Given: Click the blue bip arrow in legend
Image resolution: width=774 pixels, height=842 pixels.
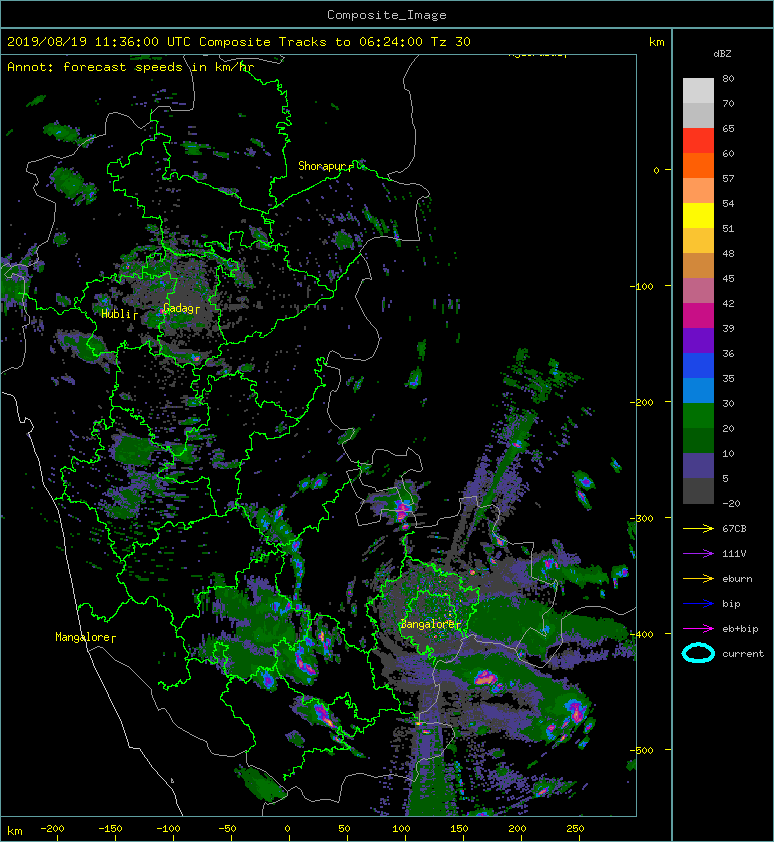Looking at the screenshot, I should point(698,604).
